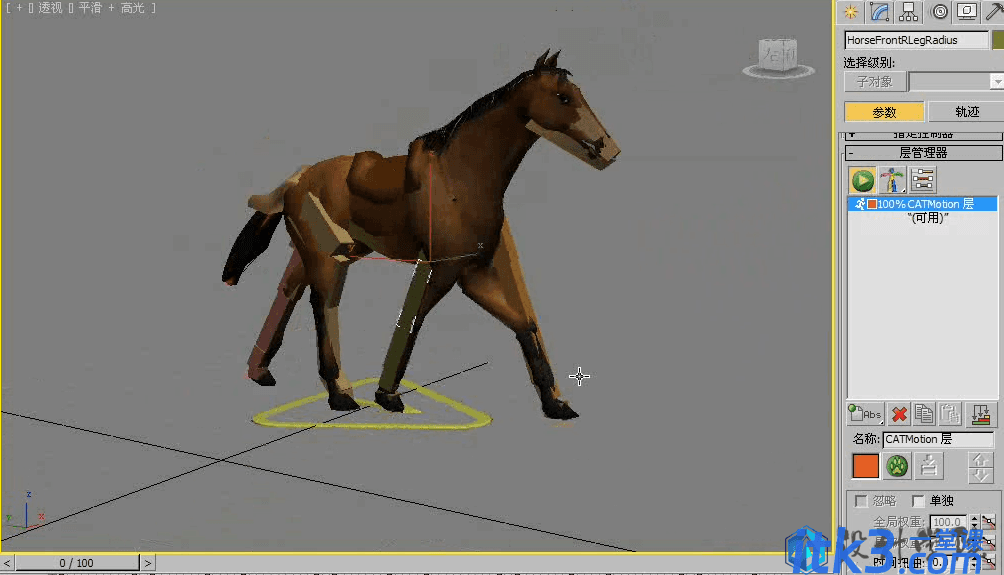Open the Hierarchy command panel tab
The width and height of the screenshot is (1004, 575).
pyautogui.click(x=909, y=12)
